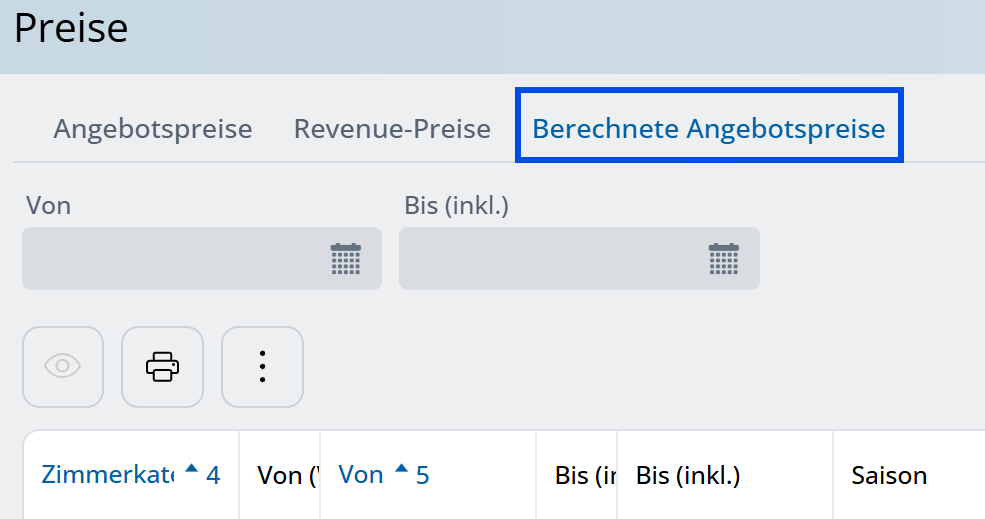This screenshot has width=985, height=519.
Task: Open the calendar picker for Von date
Action: pos(346,259)
